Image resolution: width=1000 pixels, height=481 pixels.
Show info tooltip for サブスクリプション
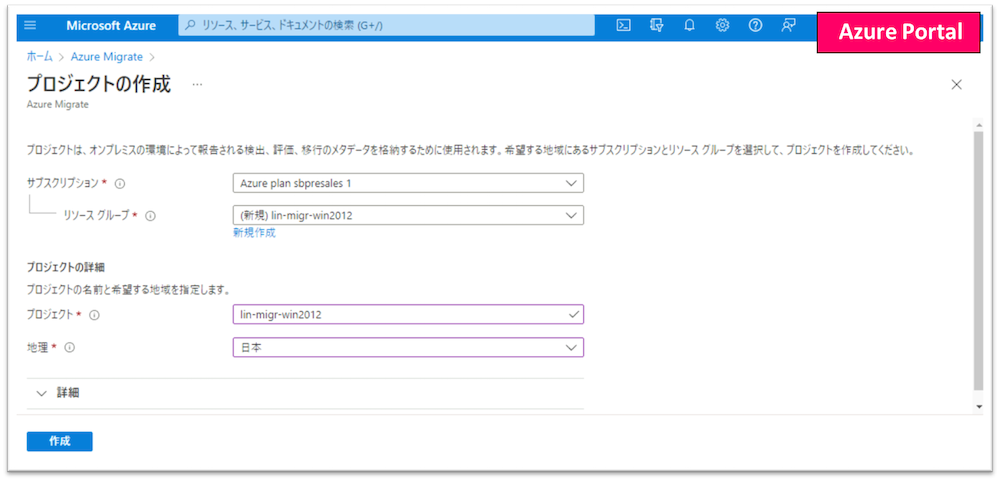click(120, 183)
